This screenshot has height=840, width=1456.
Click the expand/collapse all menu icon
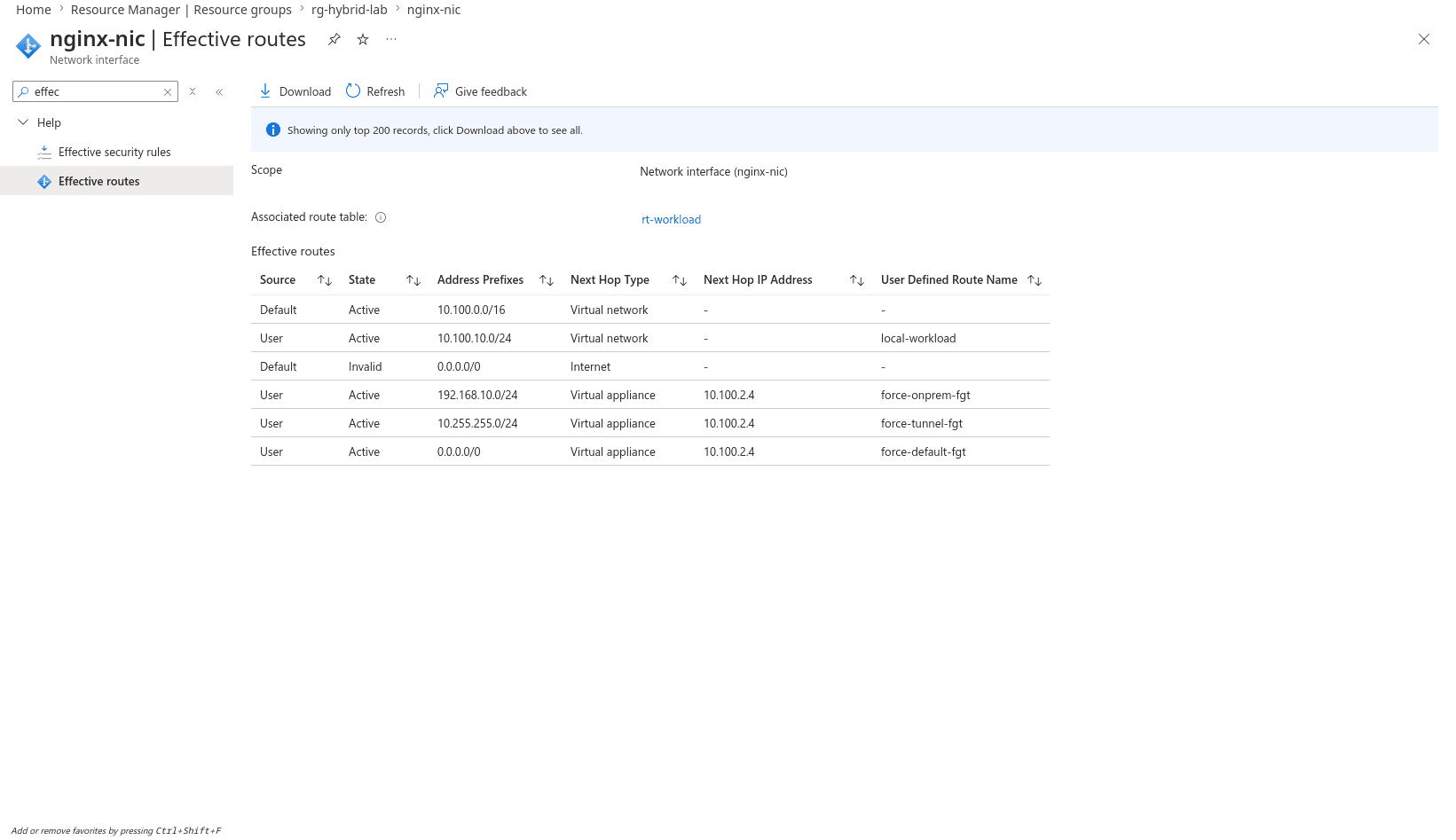click(193, 91)
